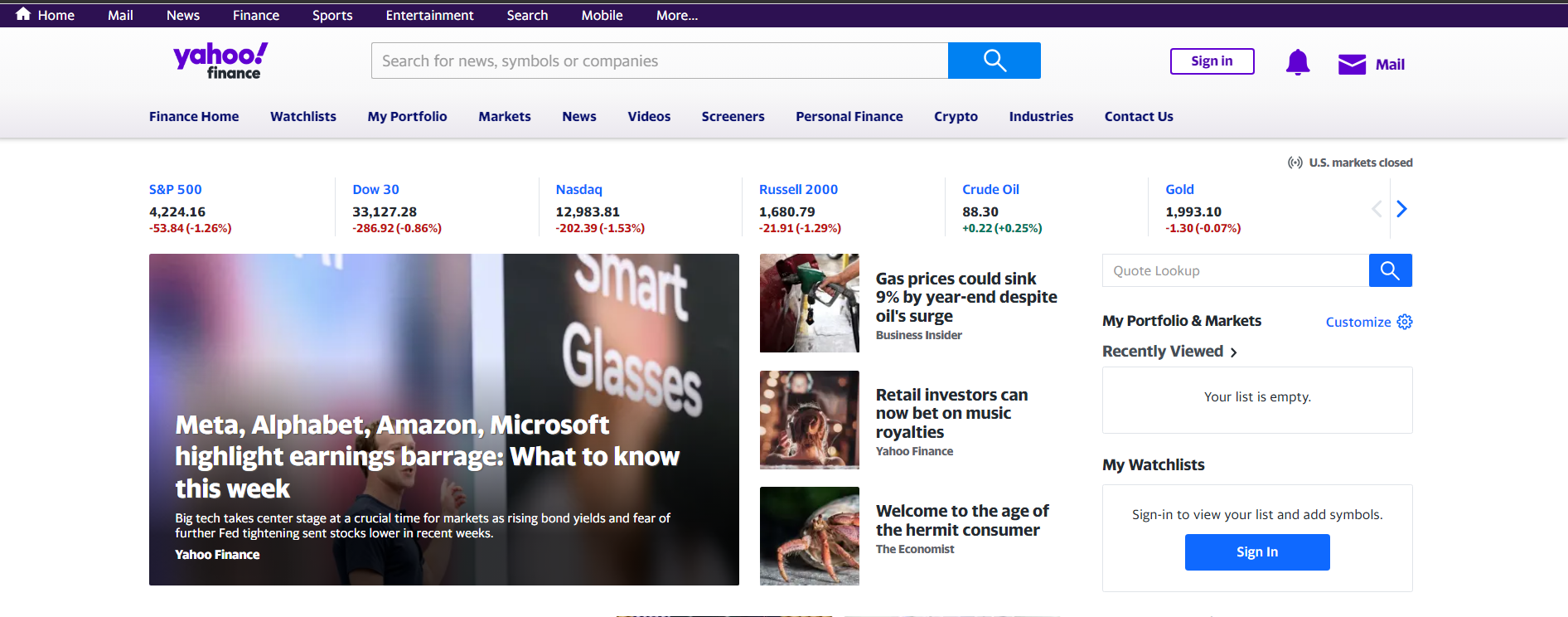The width and height of the screenshot is (1568, 617).
Task: Click the previous arrow in market ticker
Action: pyautogui.click(x=1377, y=209)
